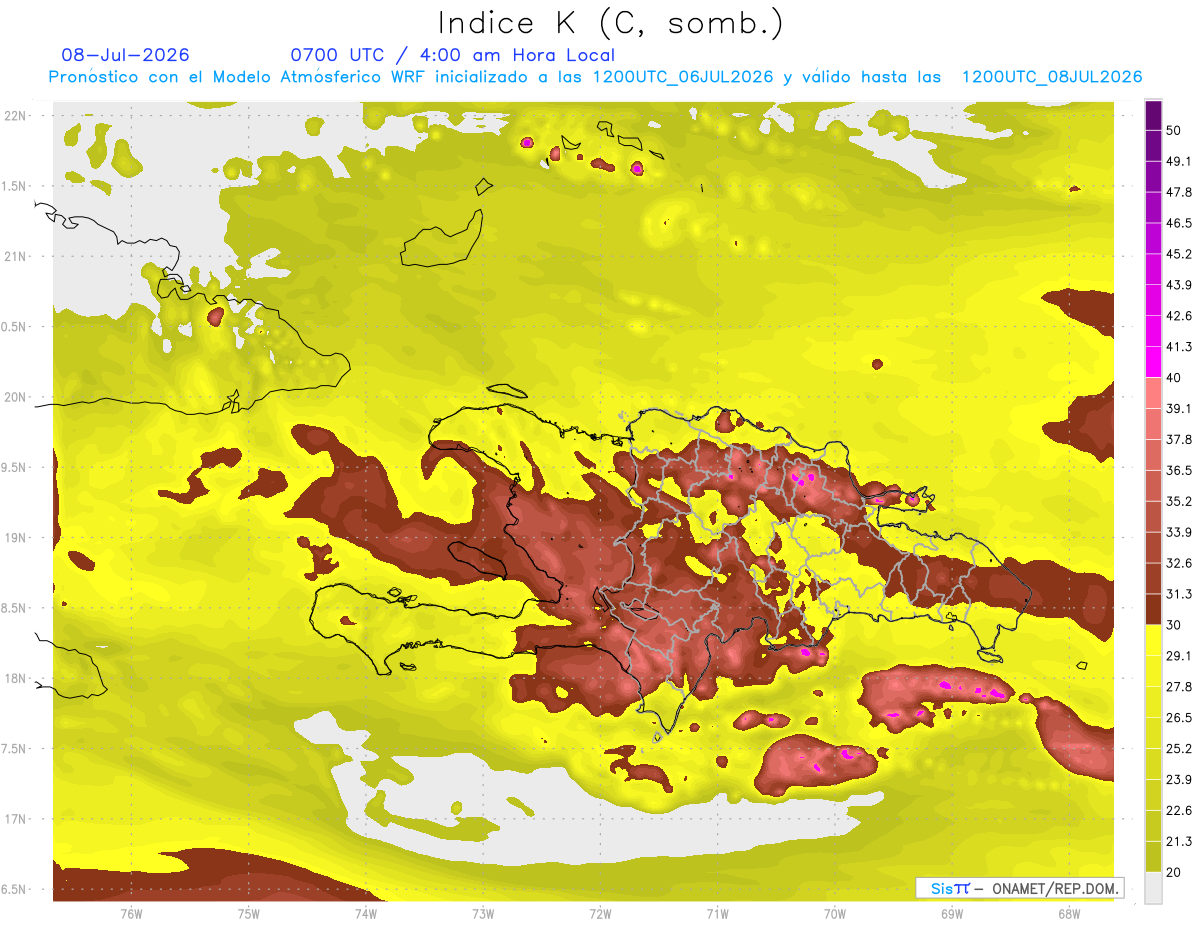The height and width of the screenshot is (927, 1200).
Task: Select the 17N latitude label
Action: pos(17,819)
